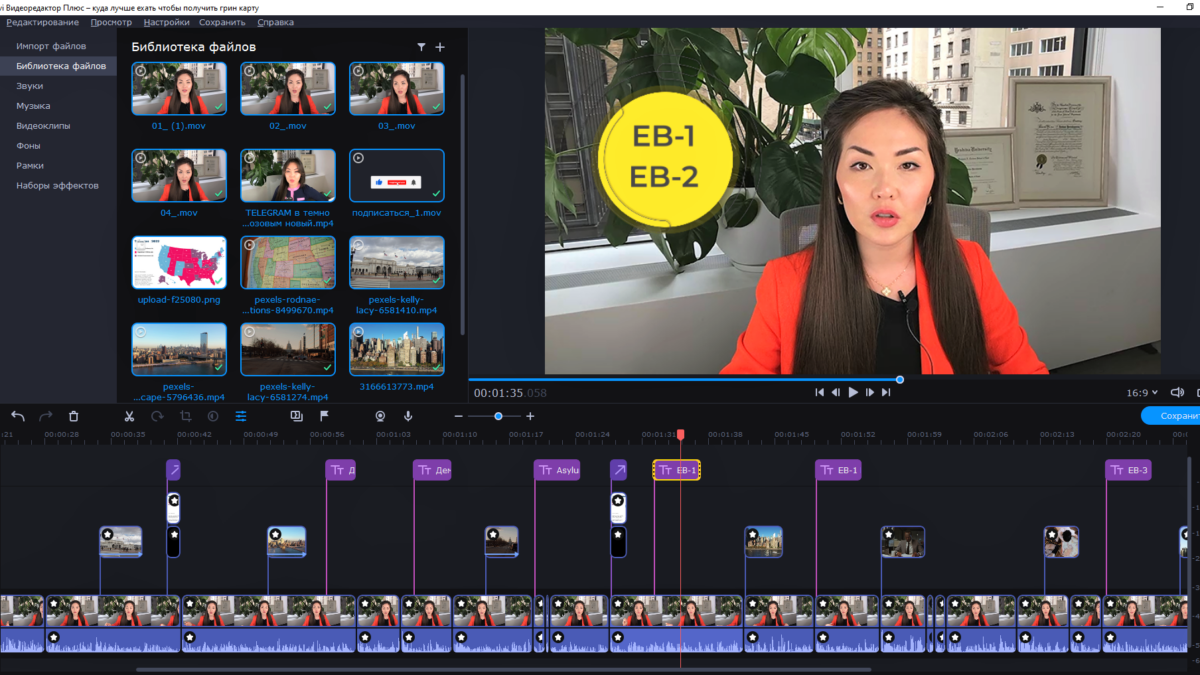Add files with library plus icon
The image size is (1200, 675).
[x=440, y=47]
